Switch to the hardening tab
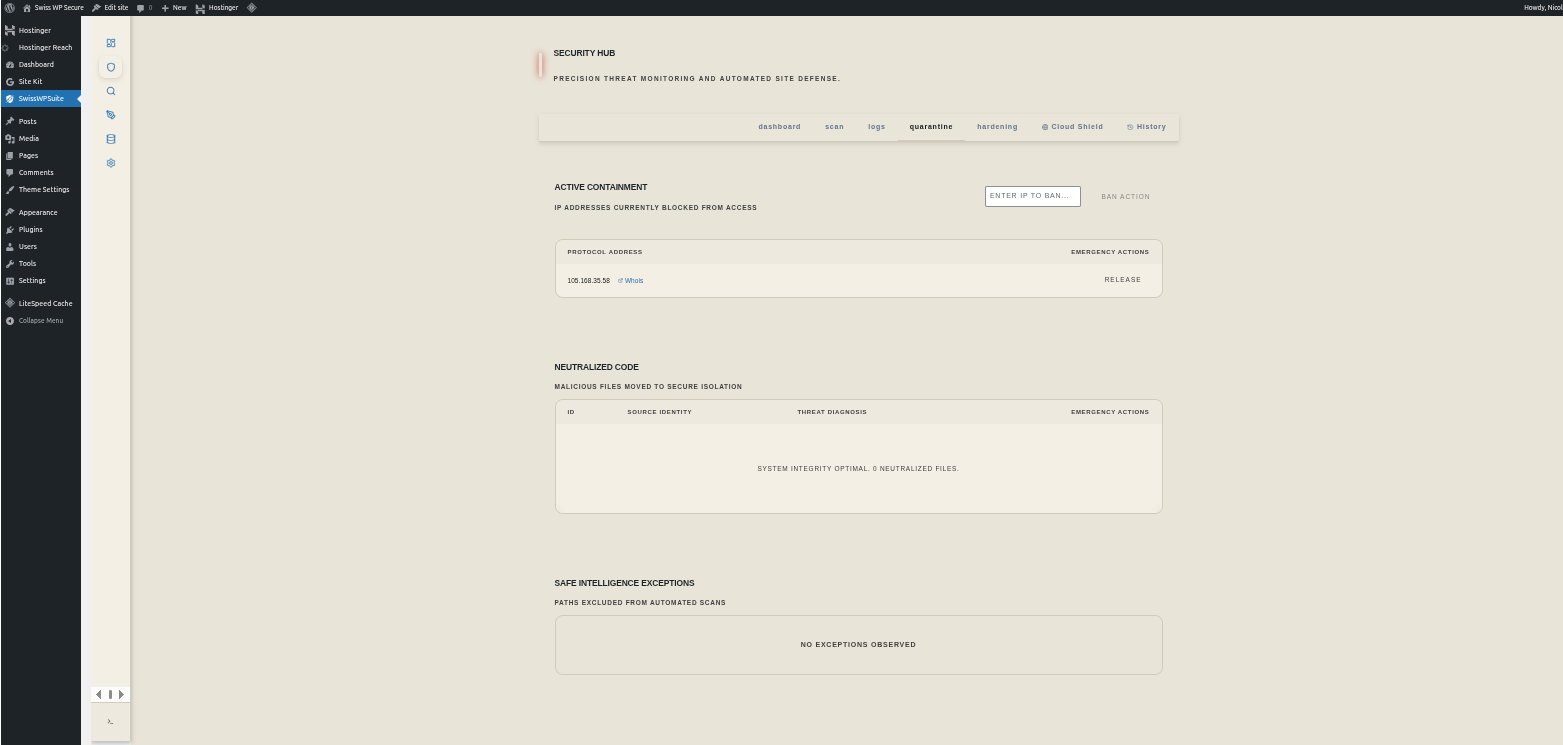 click(x=997, y=127)
